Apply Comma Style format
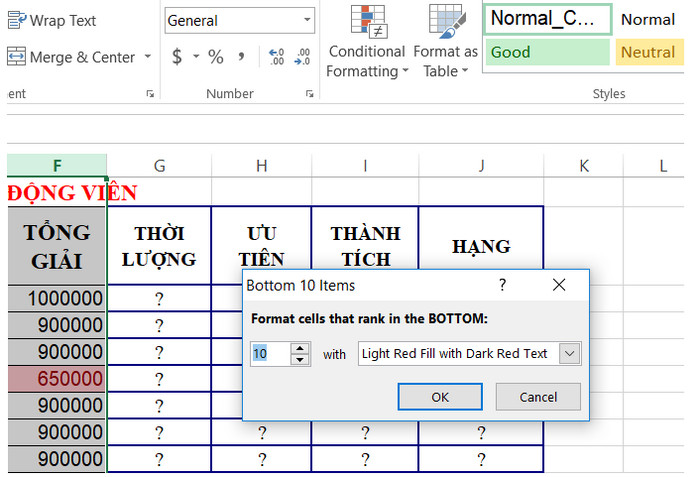Viewport: 700px width, 477px height. 241,57
